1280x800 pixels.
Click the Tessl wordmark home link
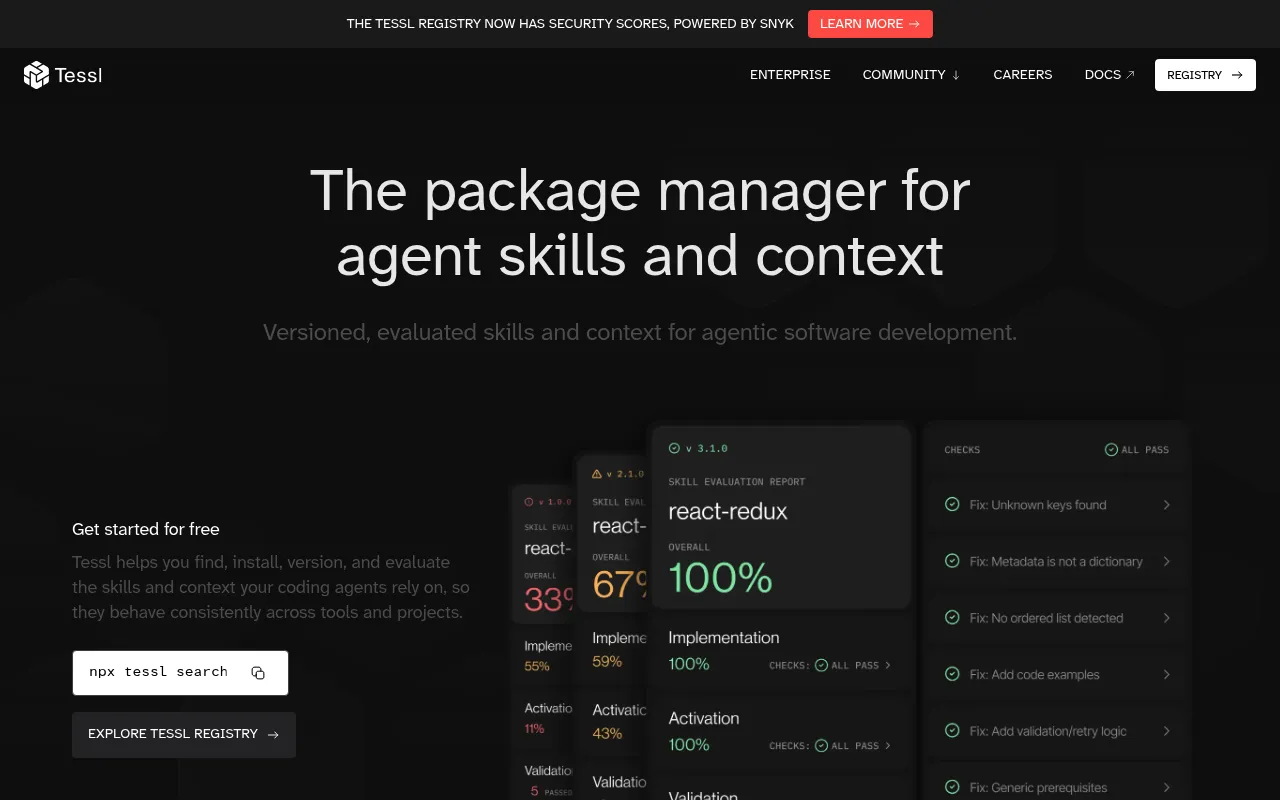[78, 75]
